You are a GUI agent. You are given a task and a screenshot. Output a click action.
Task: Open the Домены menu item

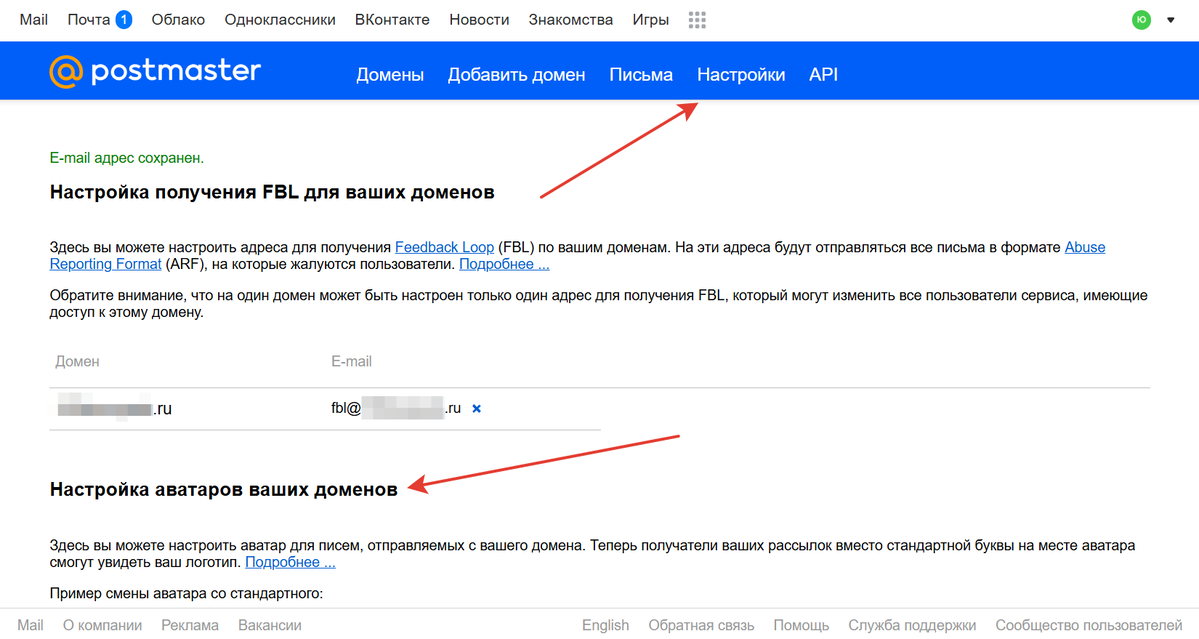(x=390, y=75)
